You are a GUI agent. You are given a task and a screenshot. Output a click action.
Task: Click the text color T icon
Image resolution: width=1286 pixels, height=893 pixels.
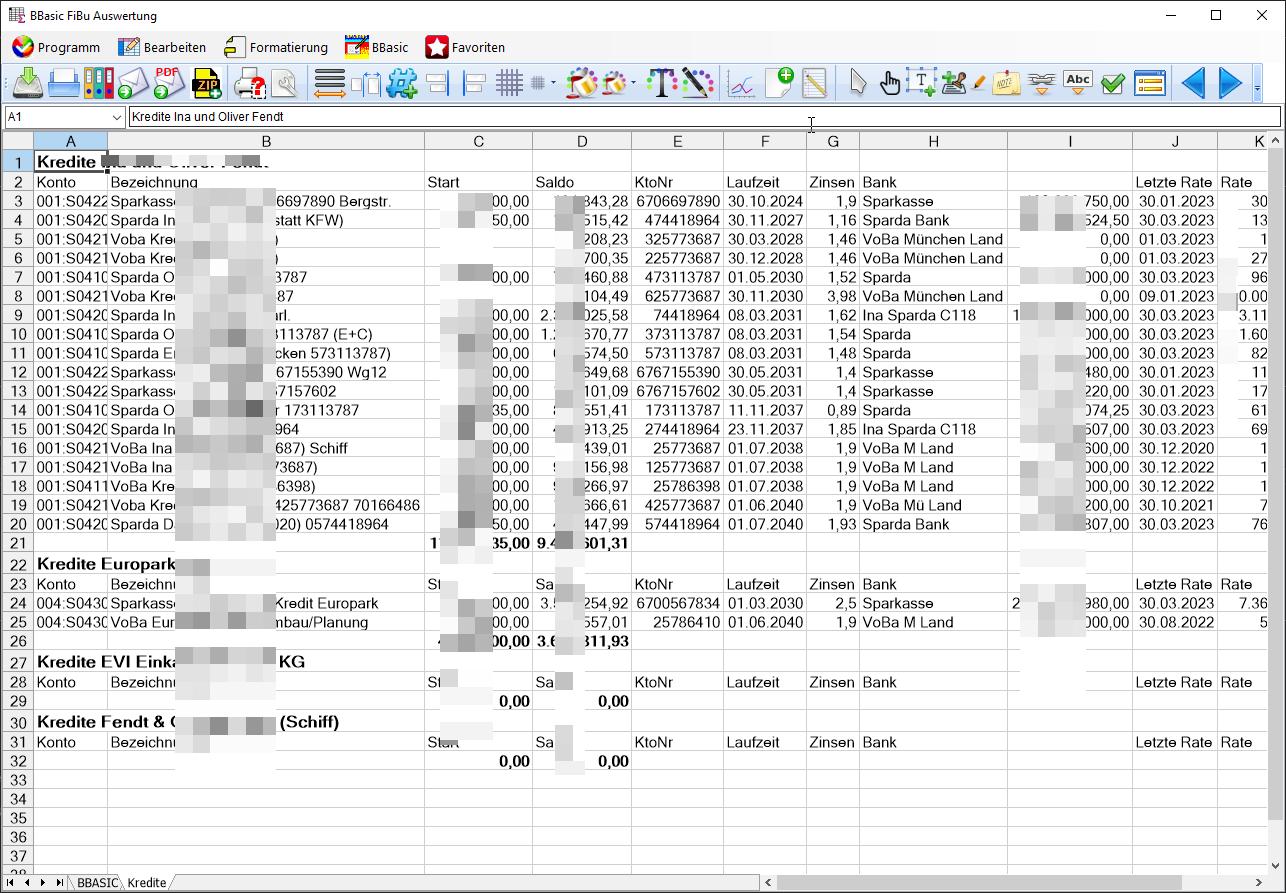pyautogui.click(x=661, y=84)
